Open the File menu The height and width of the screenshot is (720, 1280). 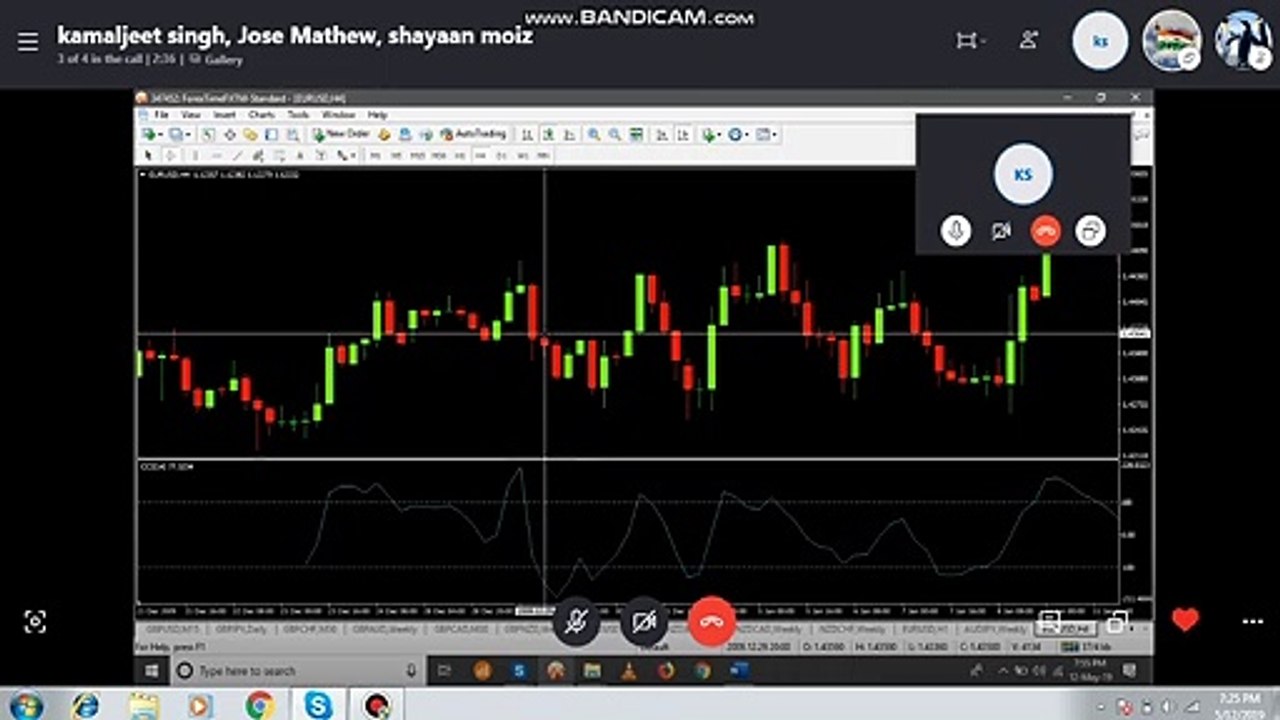click(160, 115)
